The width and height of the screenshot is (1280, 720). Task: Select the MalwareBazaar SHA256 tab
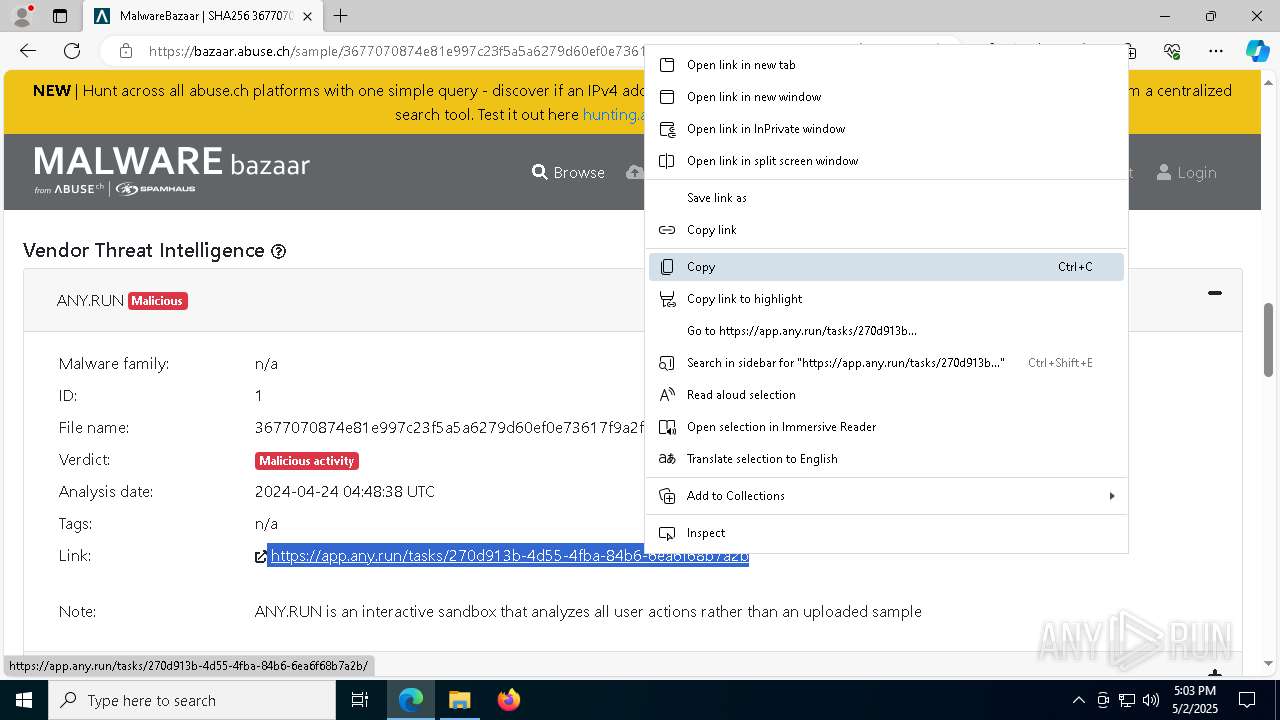[203, 16]
